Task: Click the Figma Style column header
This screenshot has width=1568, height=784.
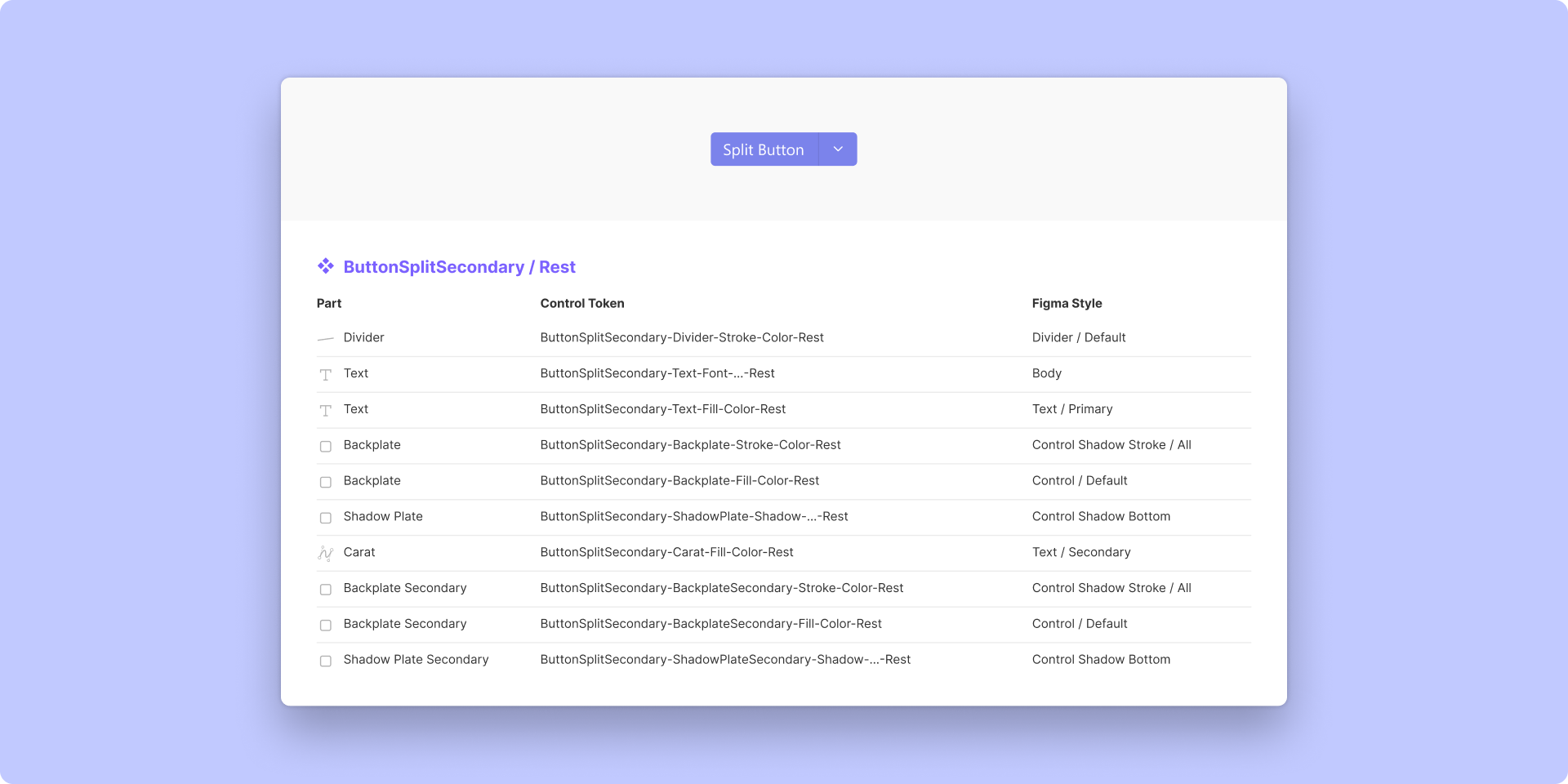Action: pos(1067,303)
